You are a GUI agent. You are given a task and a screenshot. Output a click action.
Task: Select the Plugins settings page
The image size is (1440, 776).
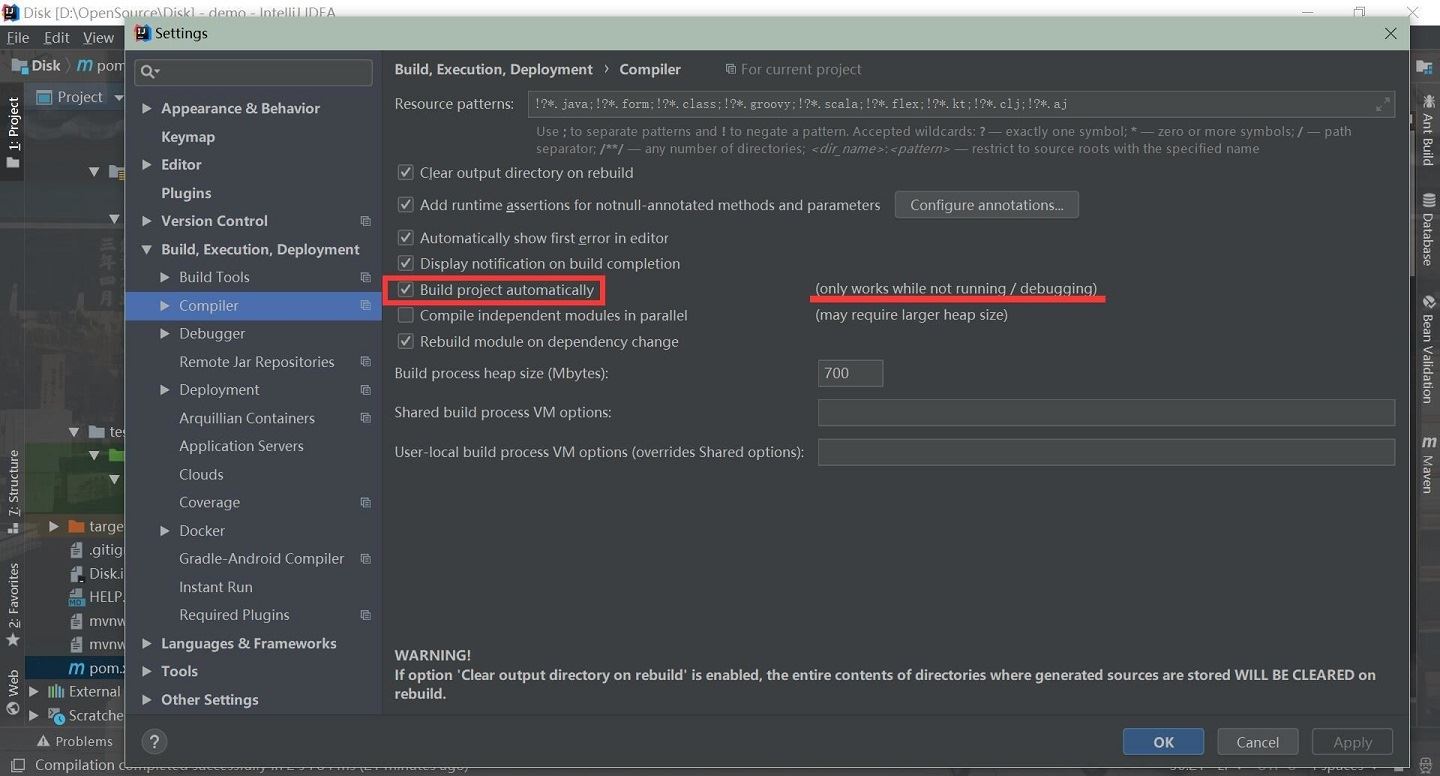click(x=186, y=193)
